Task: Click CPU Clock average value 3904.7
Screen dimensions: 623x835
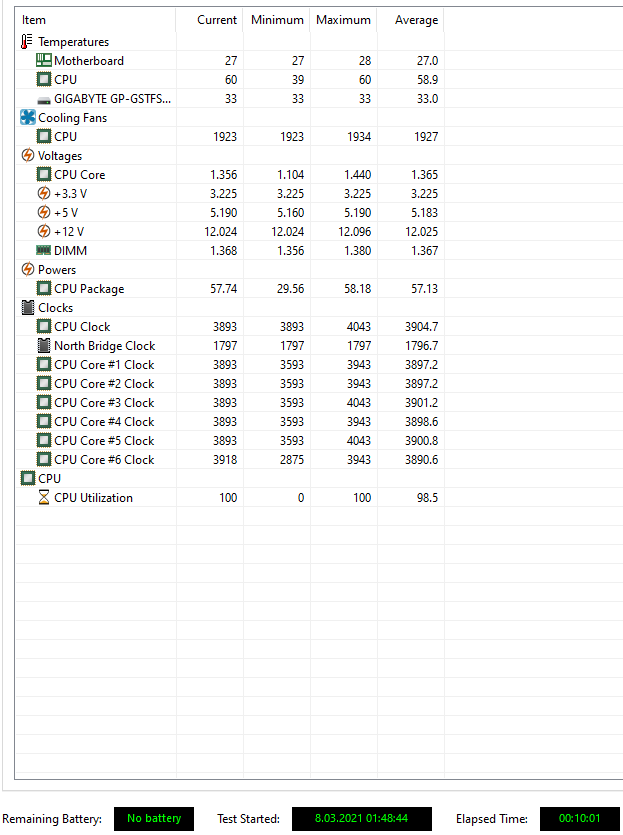Action: click(421, 326)
